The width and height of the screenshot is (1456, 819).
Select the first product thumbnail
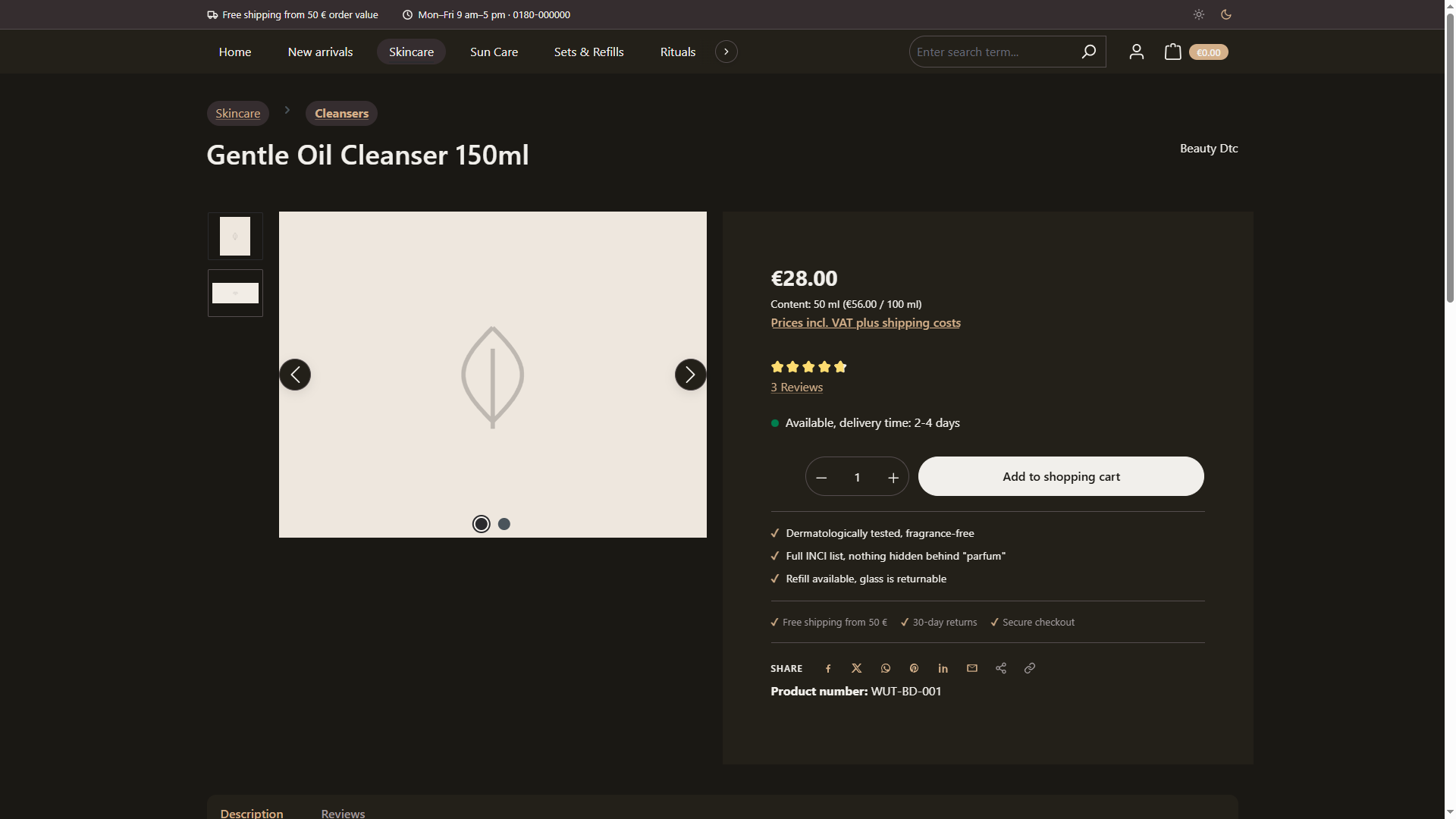(x=235, y=236)
